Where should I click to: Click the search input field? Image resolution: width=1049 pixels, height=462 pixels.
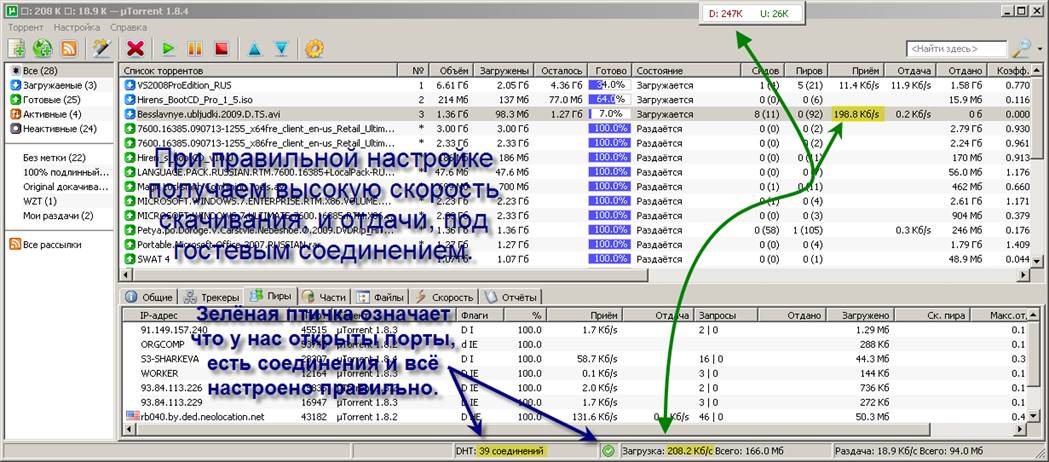click(955, 48)
